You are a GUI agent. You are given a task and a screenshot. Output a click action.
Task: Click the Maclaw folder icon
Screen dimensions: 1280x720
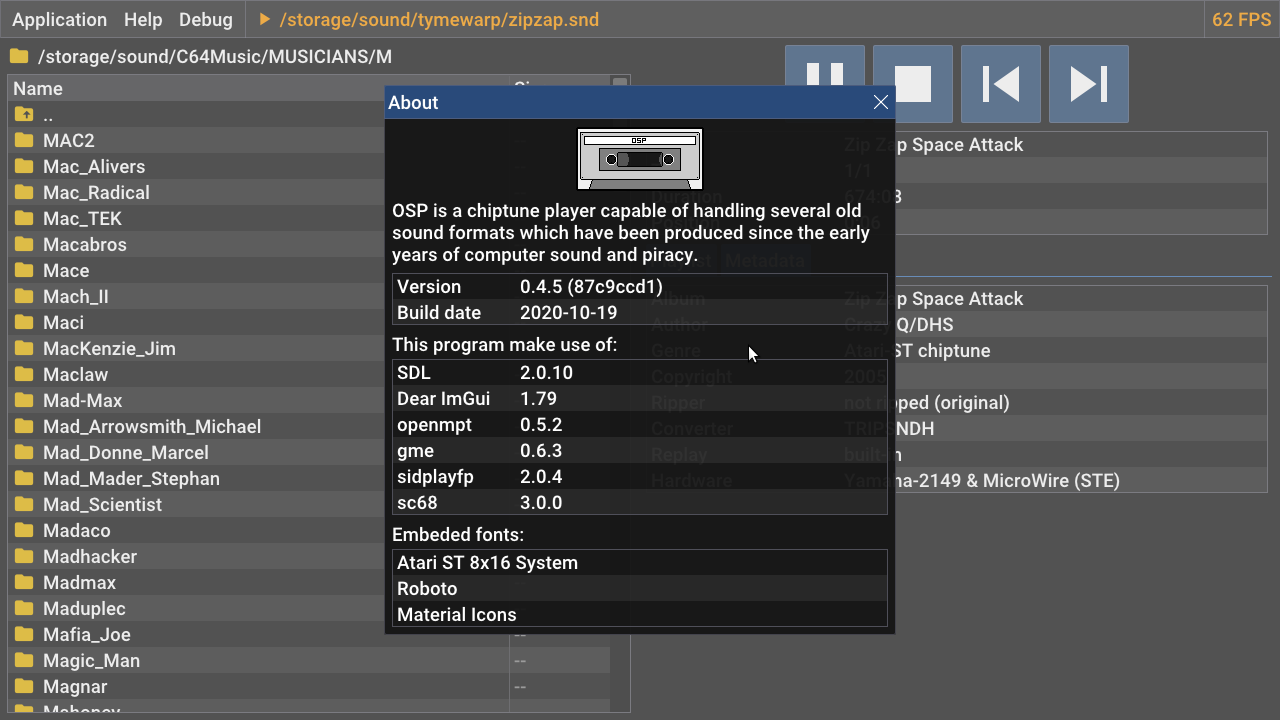(x=24, y=375)
